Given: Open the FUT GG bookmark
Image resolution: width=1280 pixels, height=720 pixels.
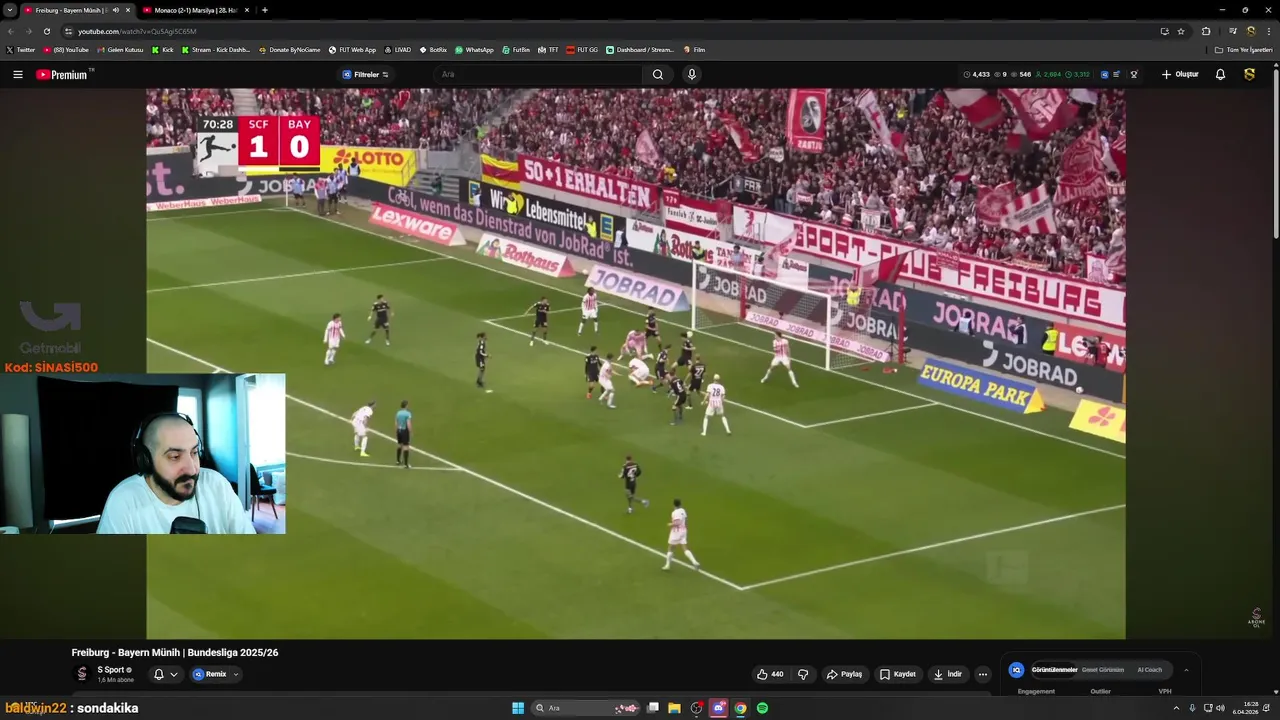Looking at the screenshot, I should coord(582,49).
